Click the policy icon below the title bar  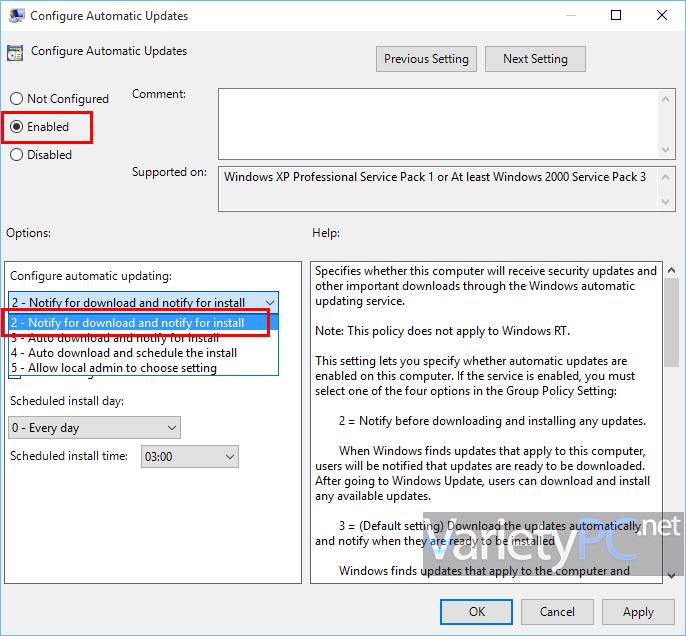[x=16, y=53]
